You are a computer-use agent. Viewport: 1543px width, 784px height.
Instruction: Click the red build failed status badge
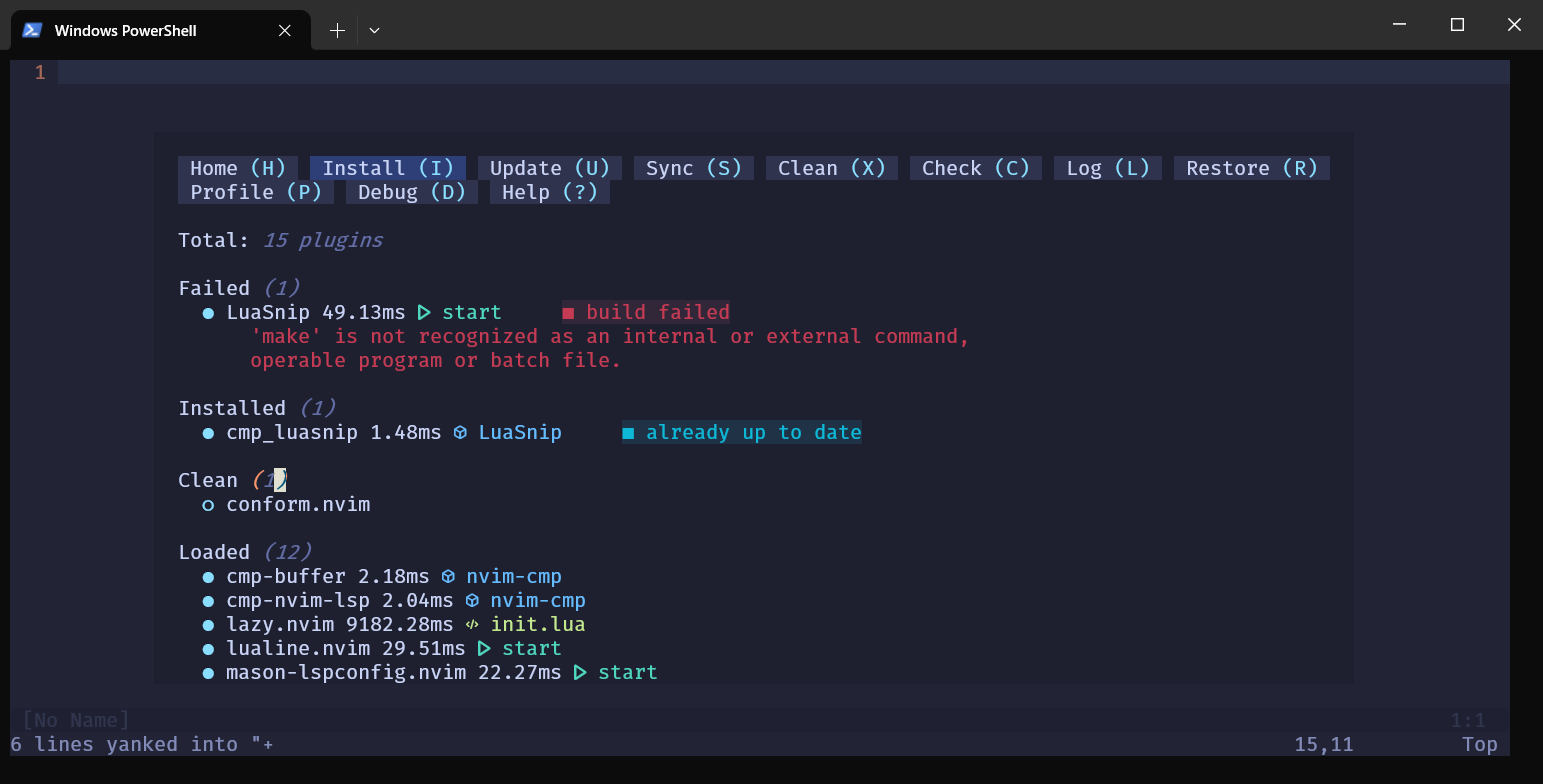pos(646,313)
